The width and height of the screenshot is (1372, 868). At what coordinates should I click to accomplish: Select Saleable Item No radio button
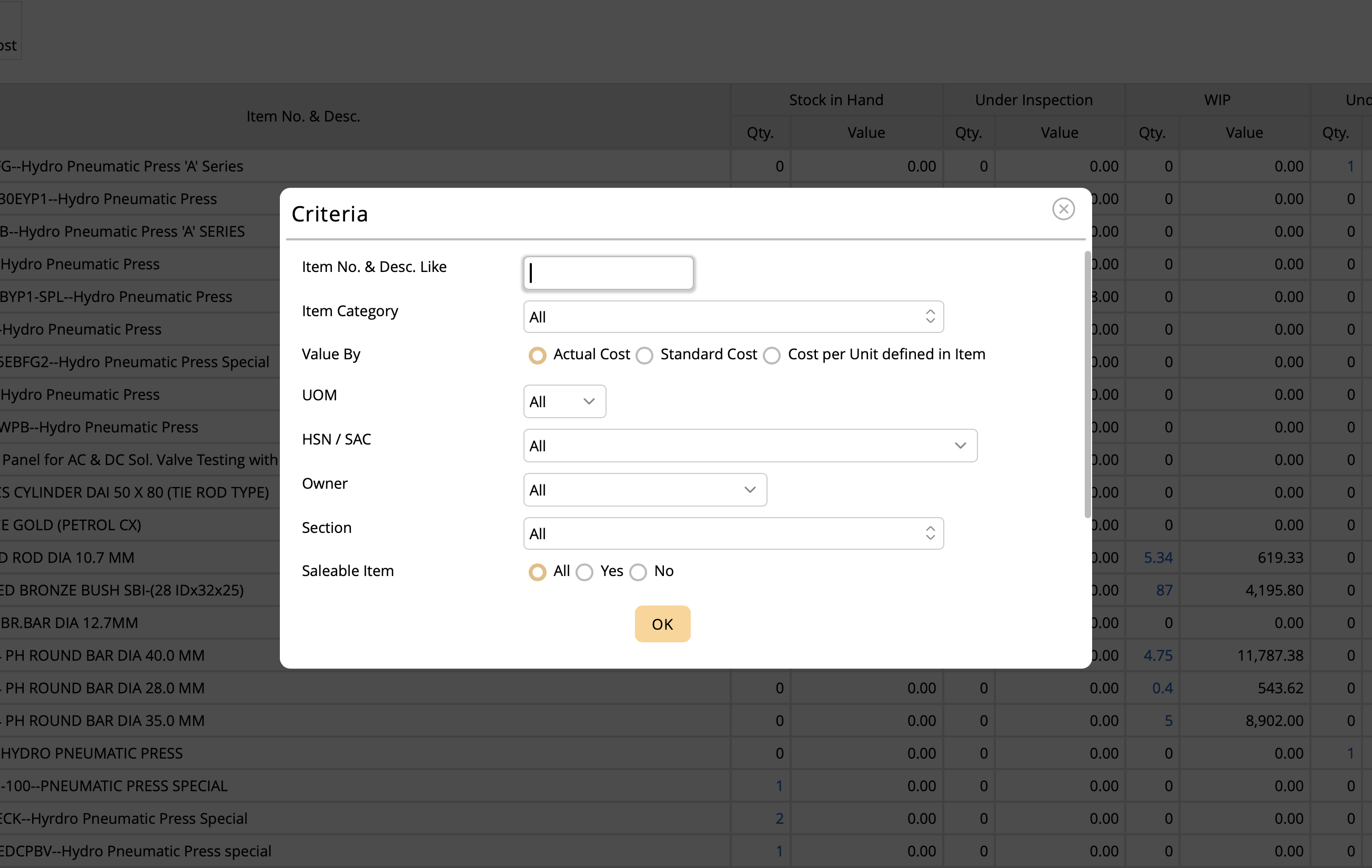point(638,572)
